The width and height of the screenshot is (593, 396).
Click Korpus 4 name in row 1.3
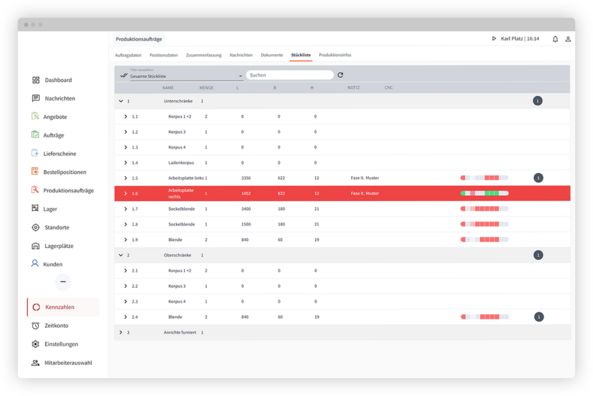click(x=177, y=148)
